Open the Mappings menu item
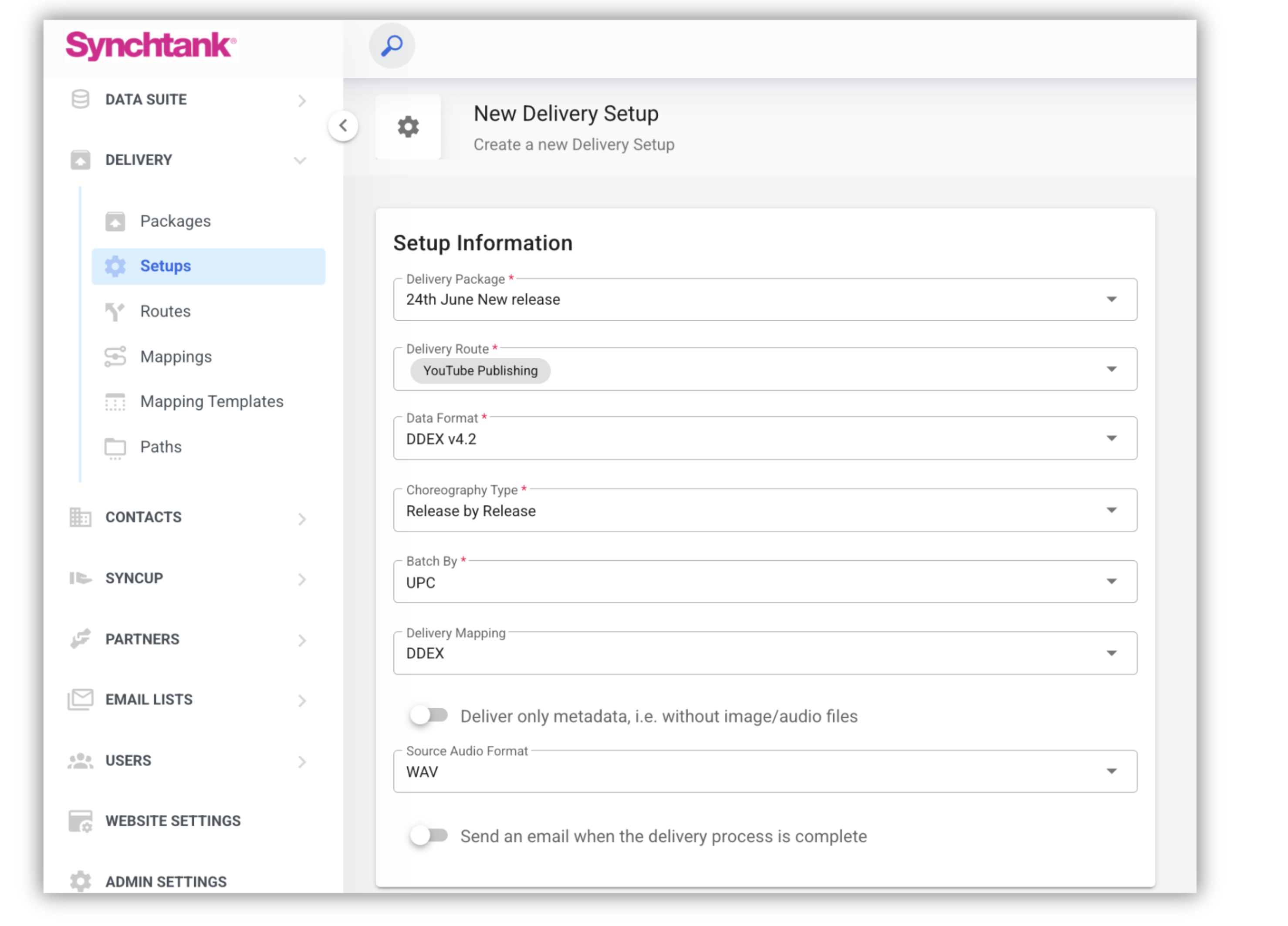Screen dimensions: 1288x926 (208, 357)
